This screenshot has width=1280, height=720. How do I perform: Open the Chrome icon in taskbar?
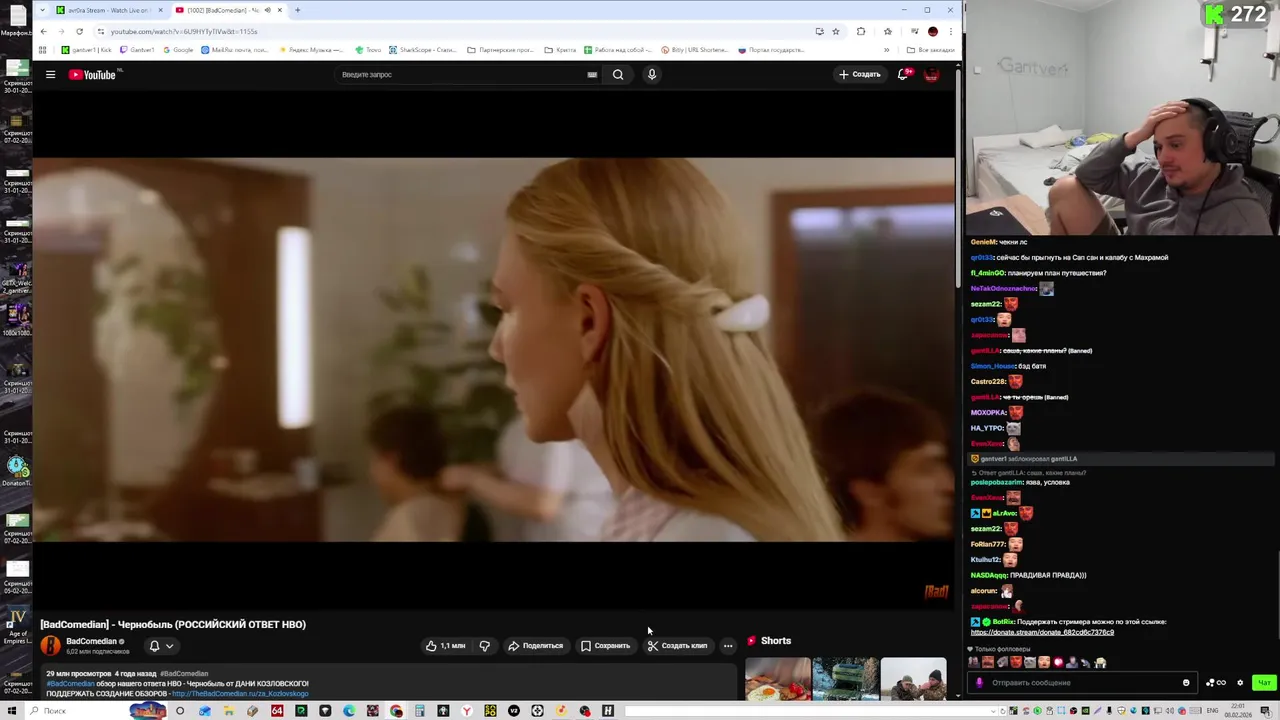[397, 711]
